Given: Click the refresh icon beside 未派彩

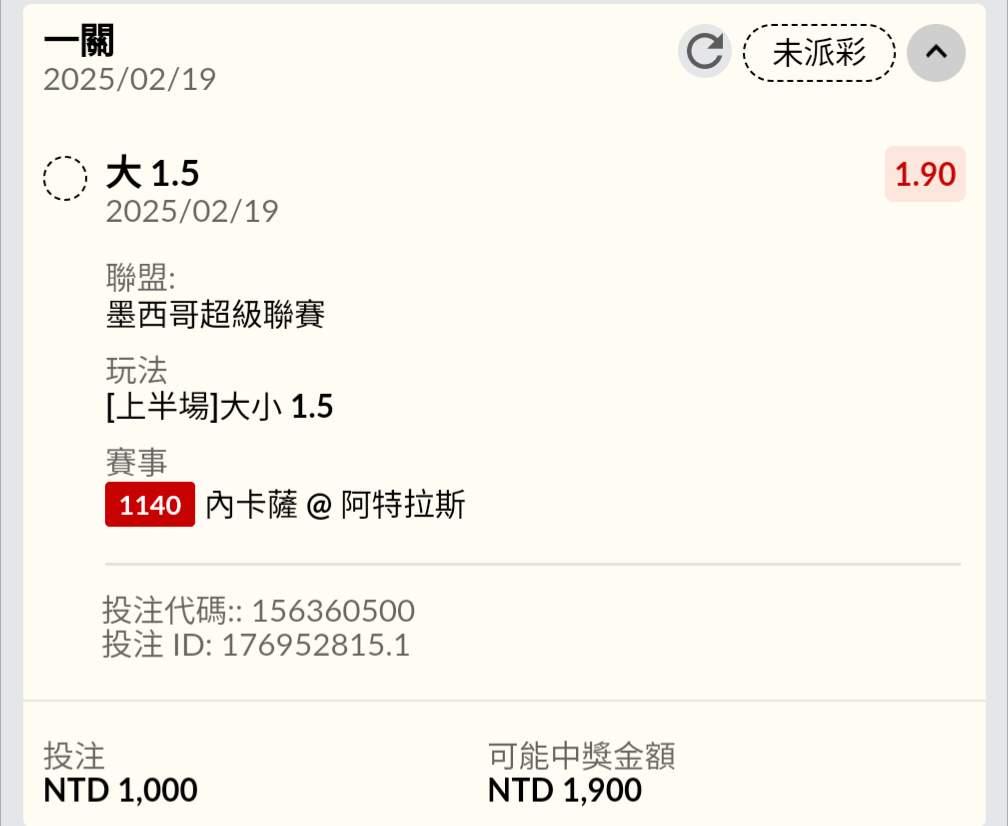Looking at the screenshot, I should [705, 52].
